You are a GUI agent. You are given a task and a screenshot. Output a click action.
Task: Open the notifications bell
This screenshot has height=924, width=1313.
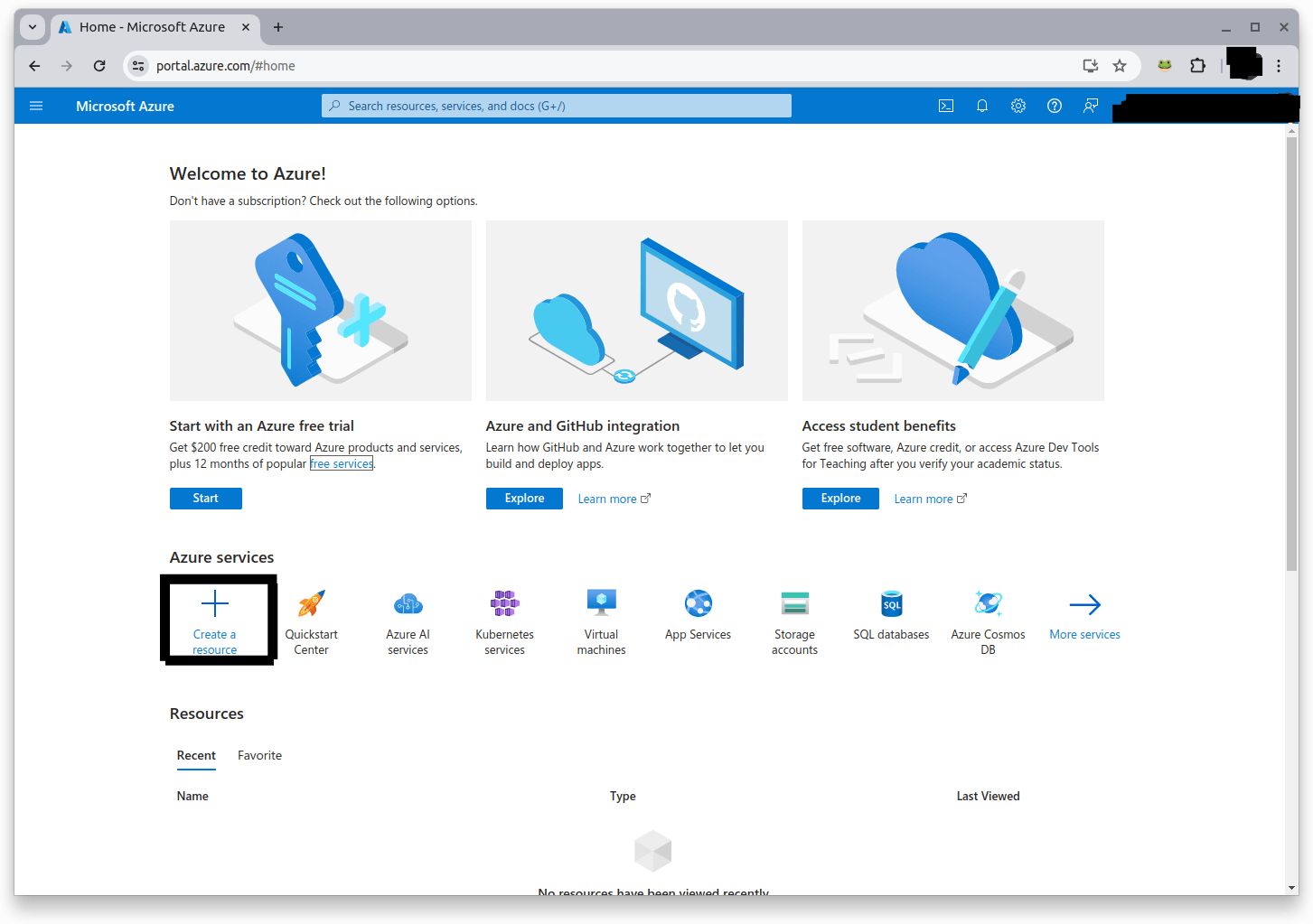[982, 106]
